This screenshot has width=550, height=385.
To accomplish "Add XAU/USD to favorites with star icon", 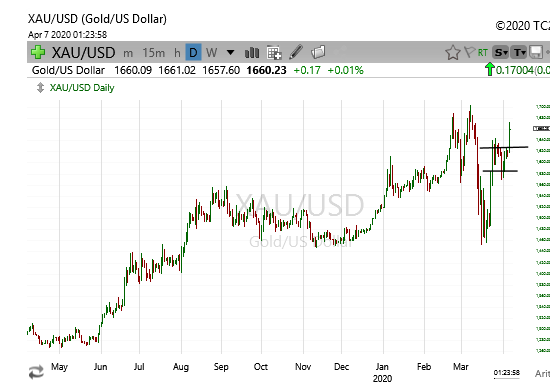I will [x=452, y=53].
